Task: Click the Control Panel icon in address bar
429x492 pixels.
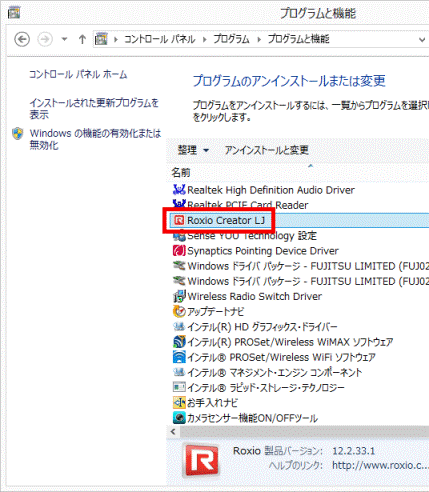Action: (x=101, y=39)
